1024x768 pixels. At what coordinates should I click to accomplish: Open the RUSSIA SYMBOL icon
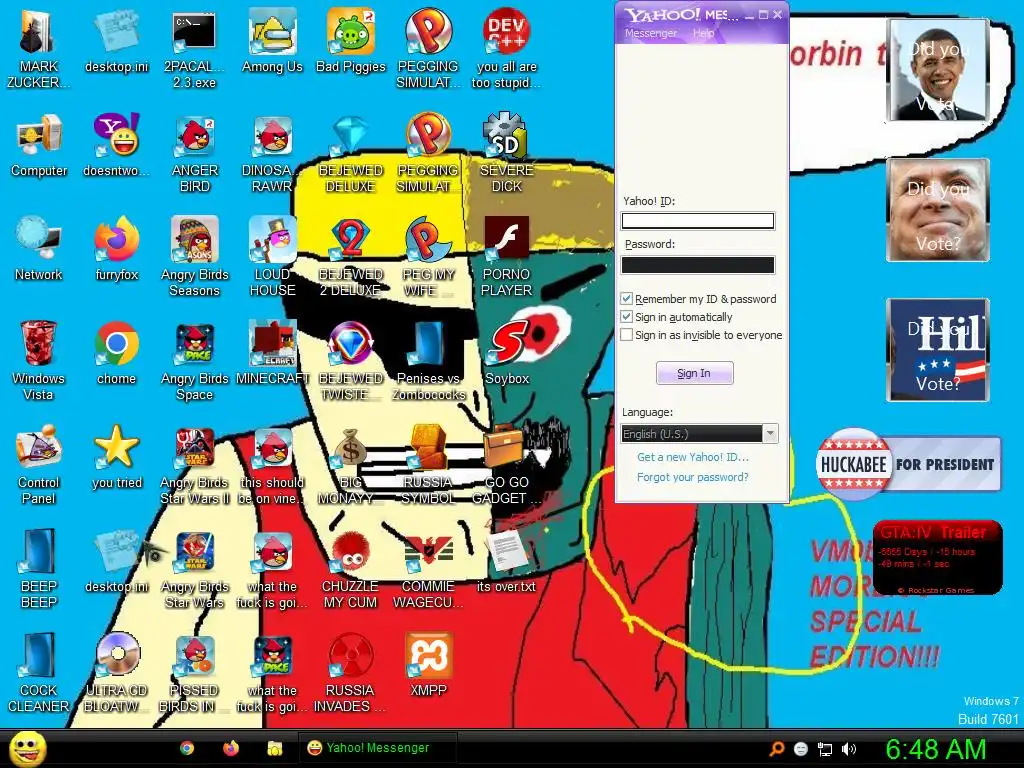(428, 465)
